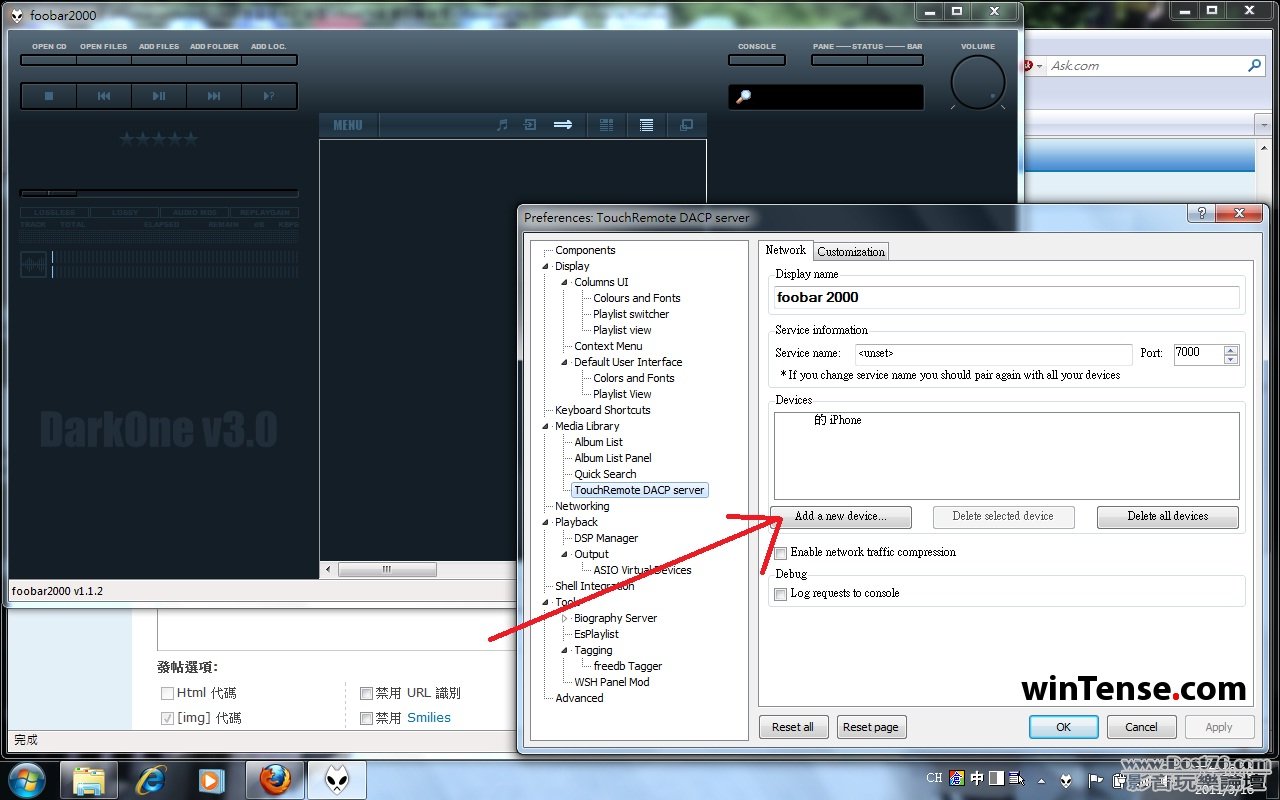Collapse the Default User Interface node
1280x800 pixels.
[x=565, y=363]
